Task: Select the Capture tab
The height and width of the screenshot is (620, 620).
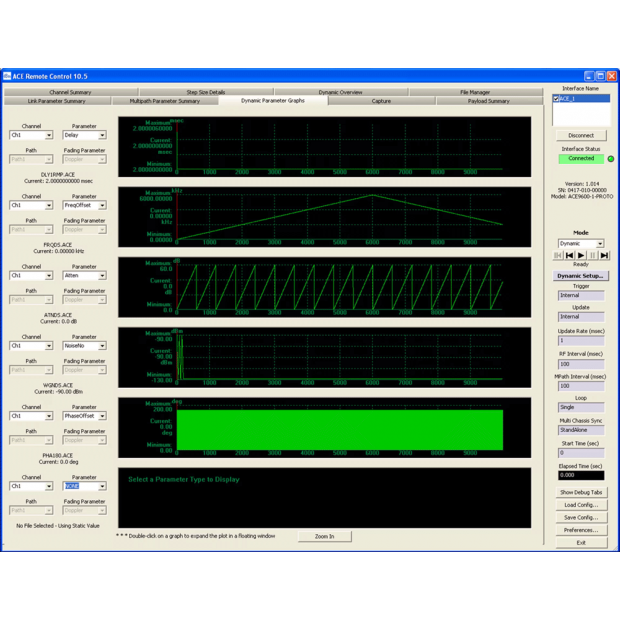Action: point(381,101)
